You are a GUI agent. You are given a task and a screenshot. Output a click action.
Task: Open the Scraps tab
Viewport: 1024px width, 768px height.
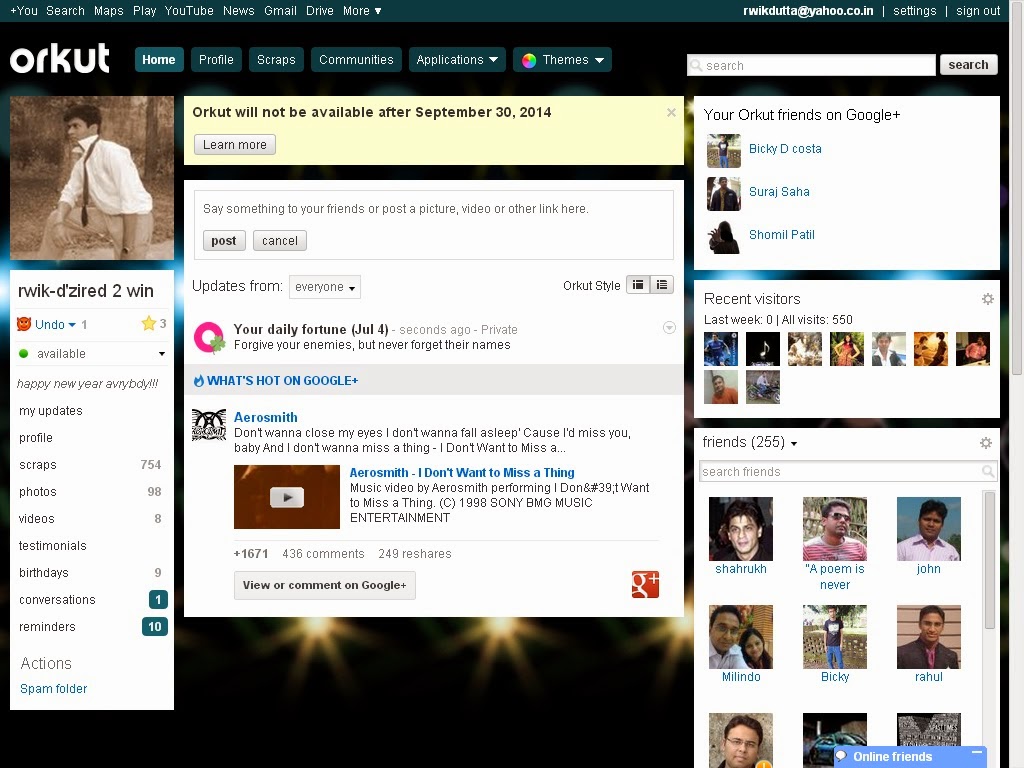[276, 59]
